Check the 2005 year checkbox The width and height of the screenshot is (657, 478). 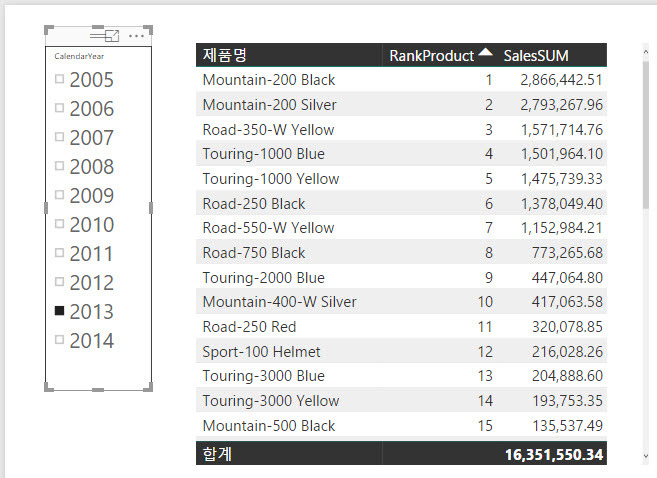coord(59,79)
